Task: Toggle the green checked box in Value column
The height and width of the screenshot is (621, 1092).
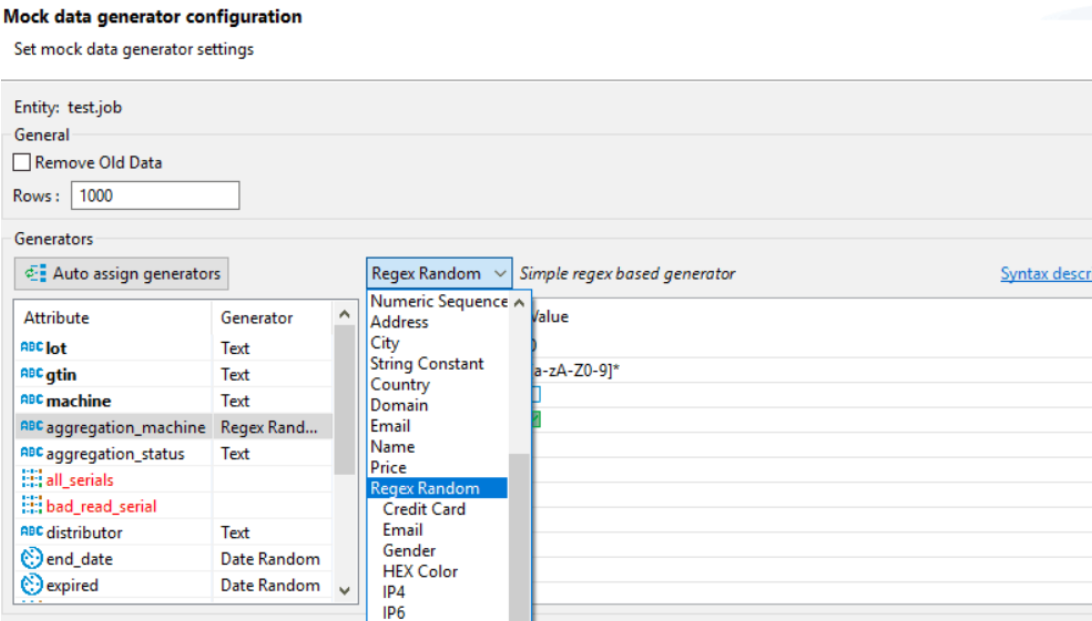Action: pos(534,420)
